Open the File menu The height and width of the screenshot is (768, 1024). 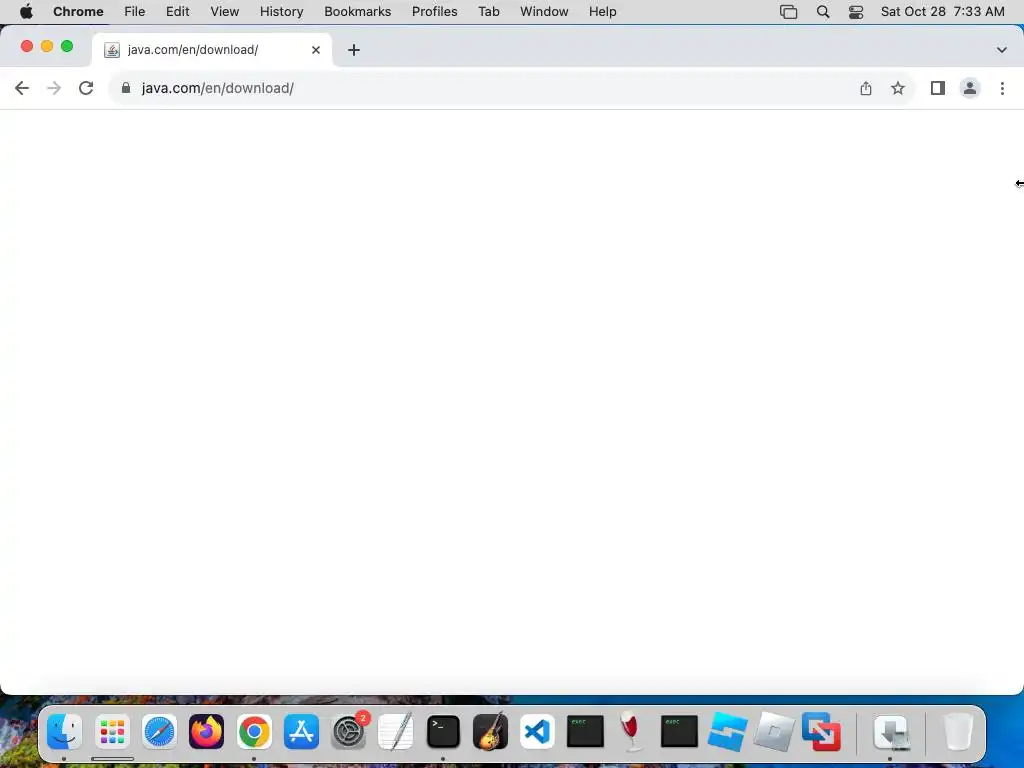click(135, 12)
